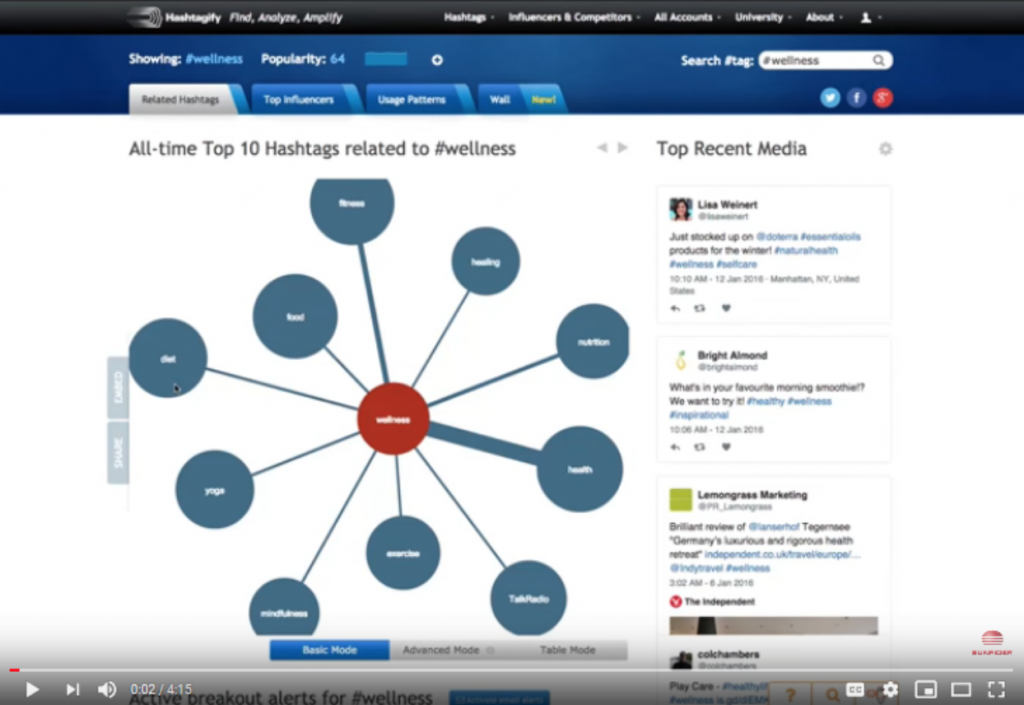Viewport: 1024px width, 705px height.
Task: Open video settings gear
Action: [890, 689]
